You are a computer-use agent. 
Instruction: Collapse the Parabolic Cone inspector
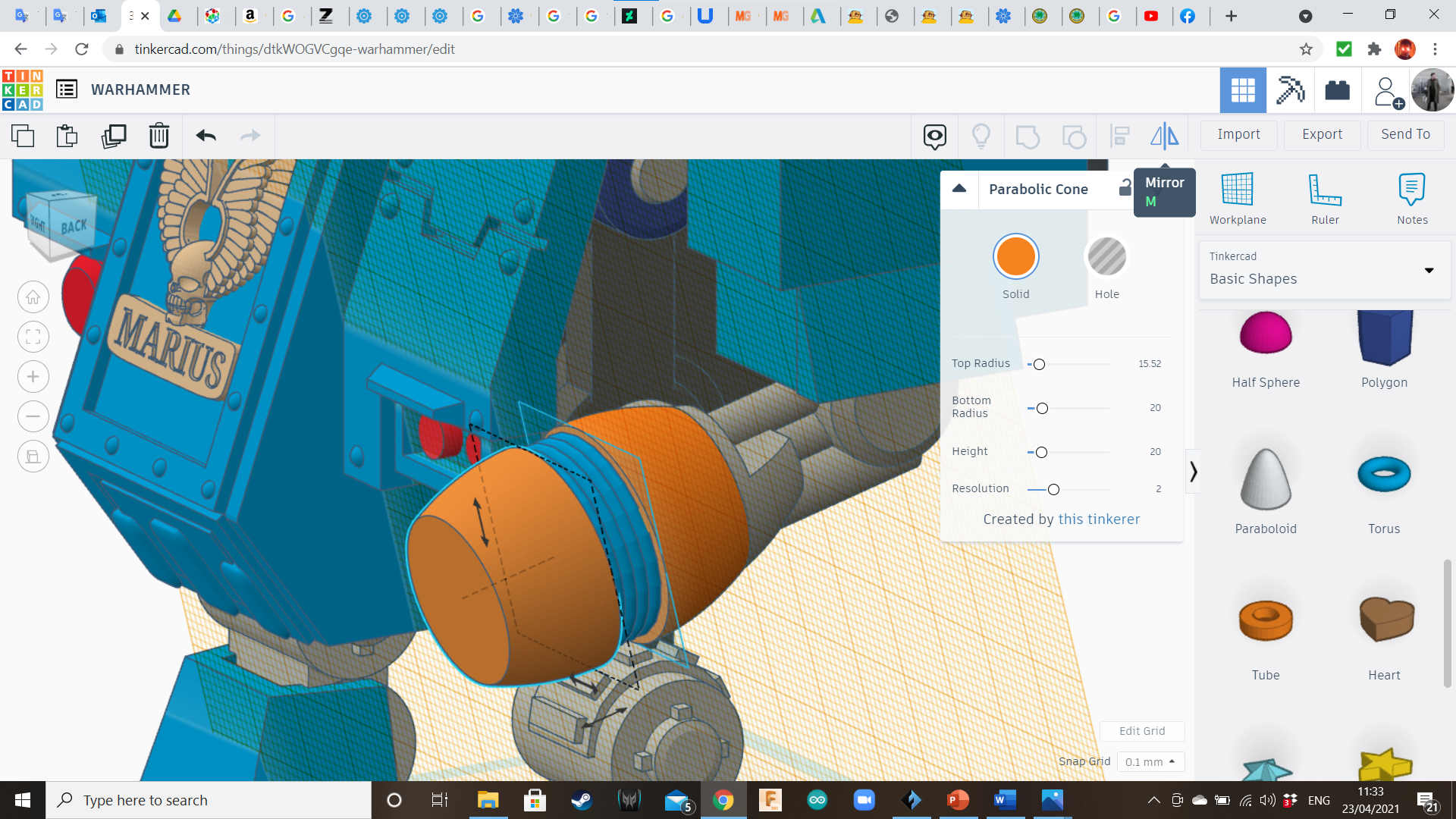click(x=959, y=189)
